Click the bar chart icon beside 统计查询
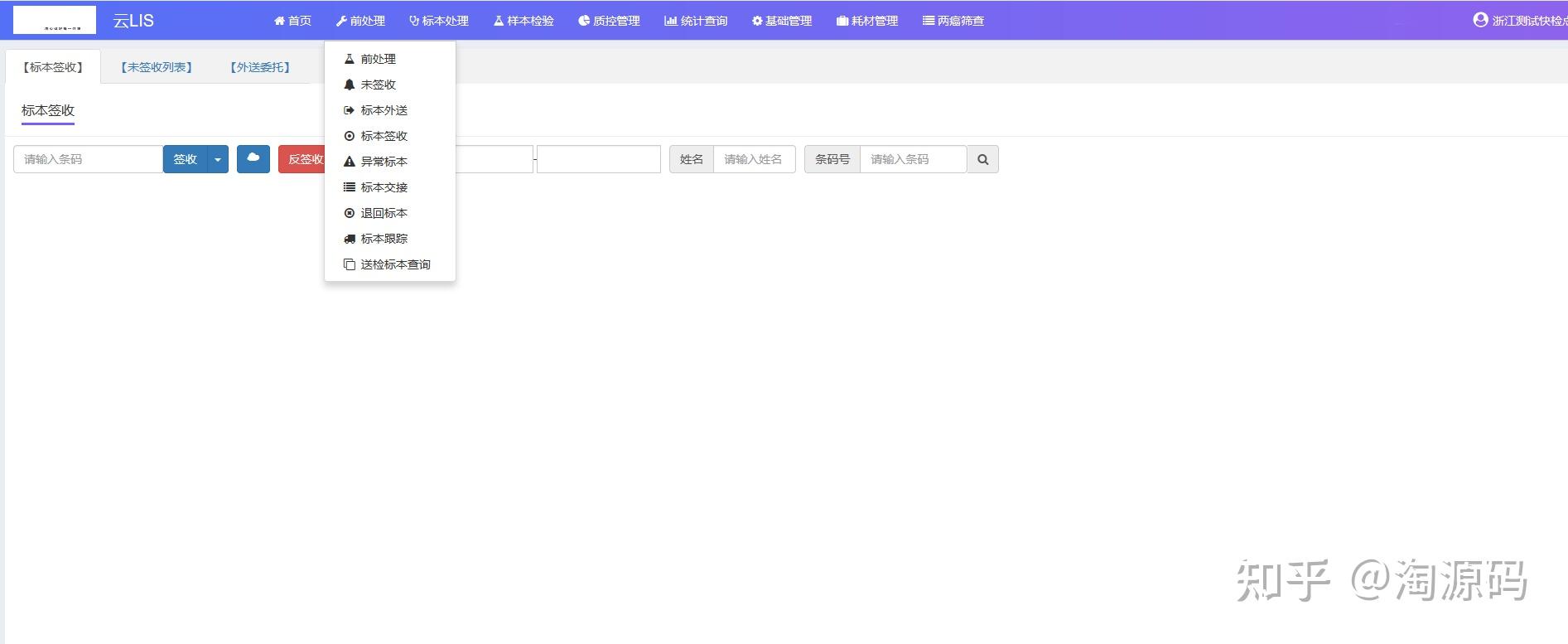1568x644 pixels. click(671, 21)
